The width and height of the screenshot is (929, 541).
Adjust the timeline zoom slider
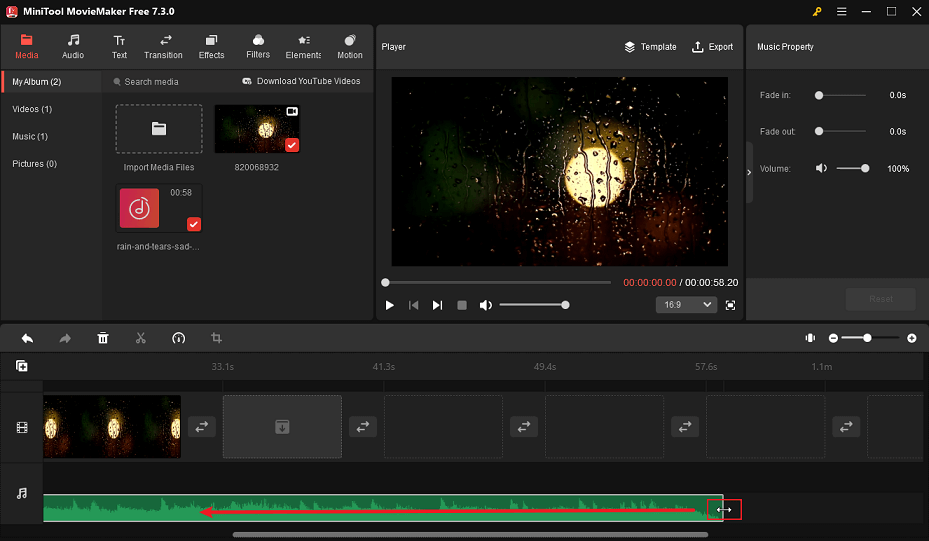(870, 338)
